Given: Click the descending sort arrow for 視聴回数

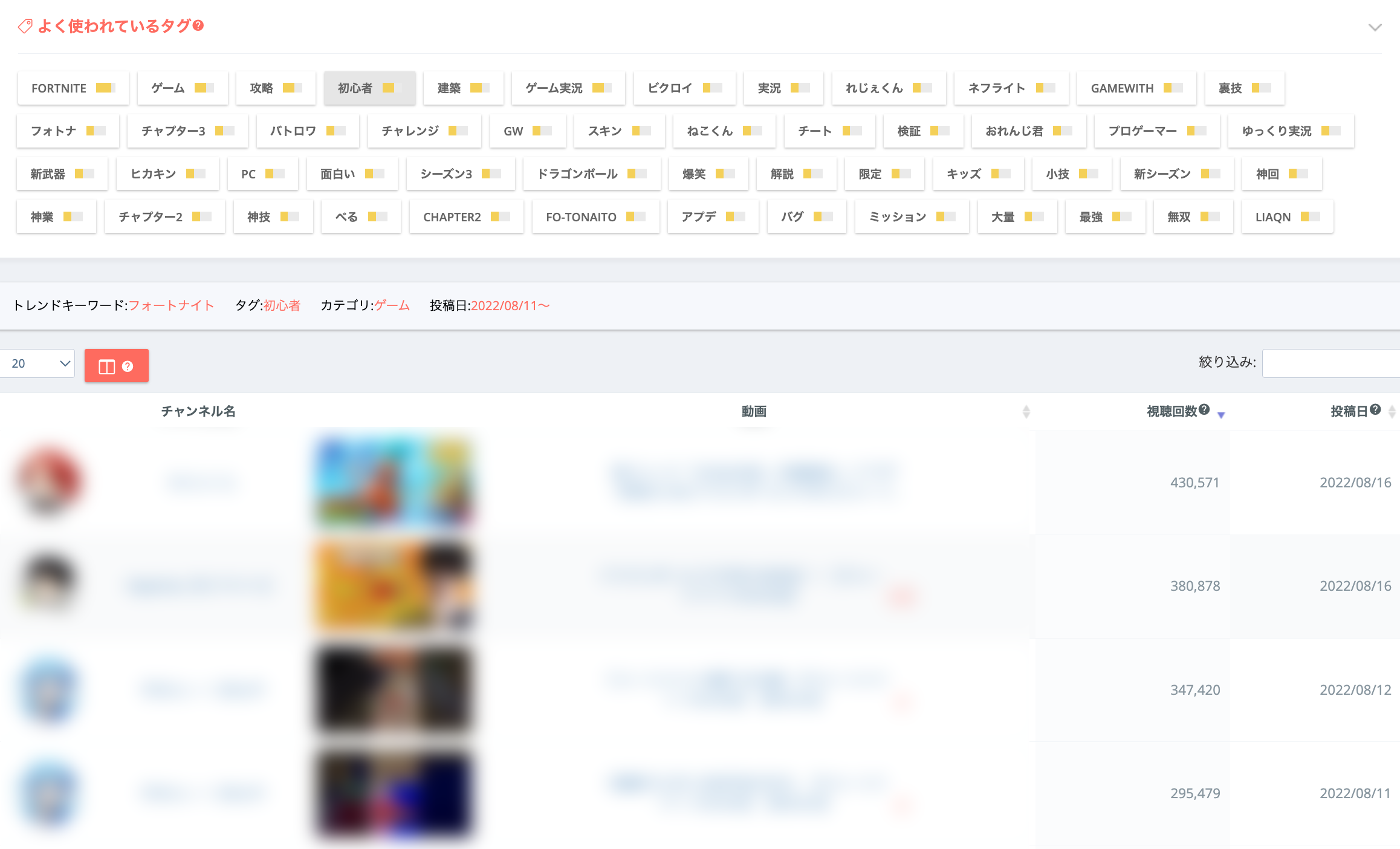Looking at the screenshot, I should pos(1221,415).
